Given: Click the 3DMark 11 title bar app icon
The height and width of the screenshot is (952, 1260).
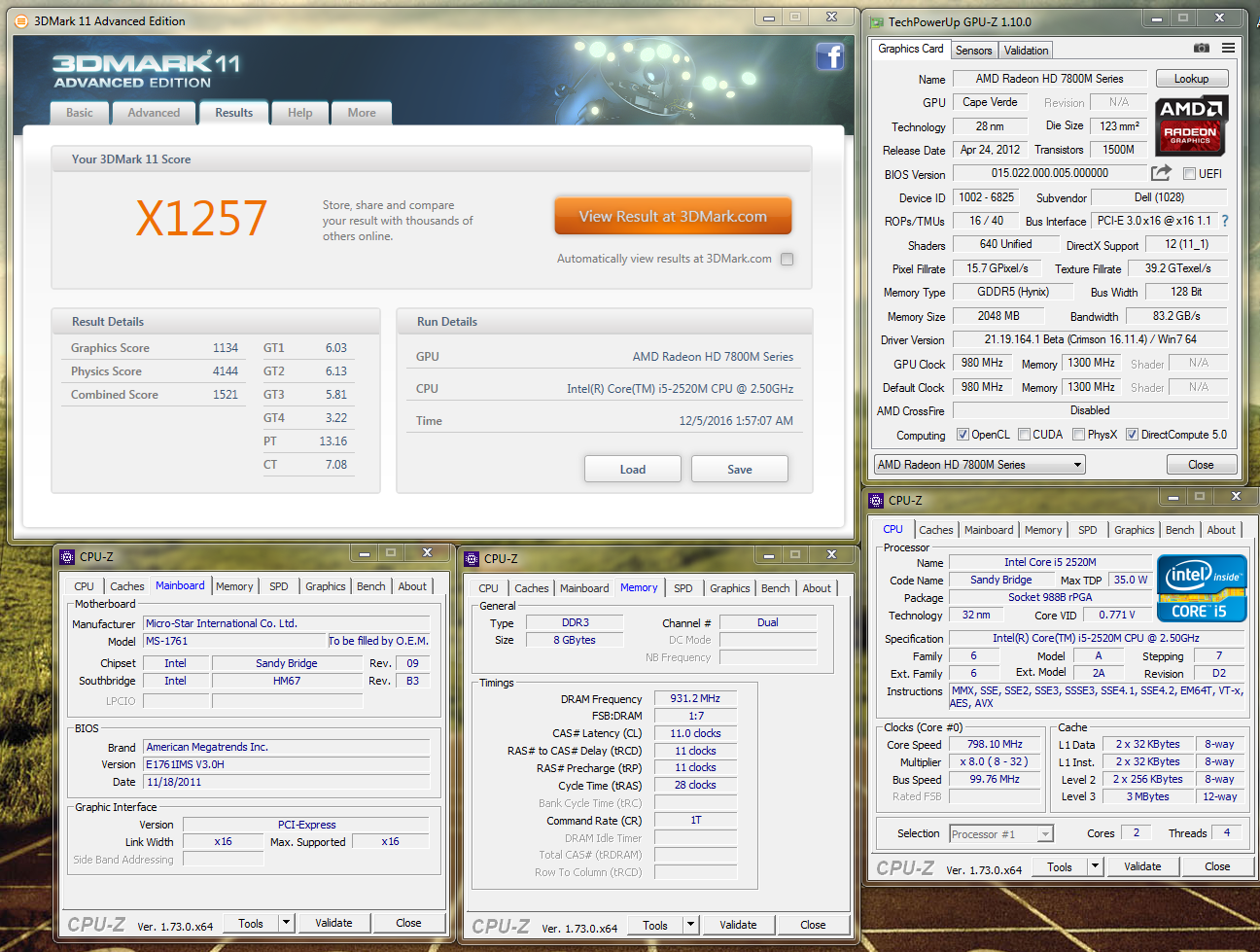Looking at the screenshot, I should pos(21,20).
